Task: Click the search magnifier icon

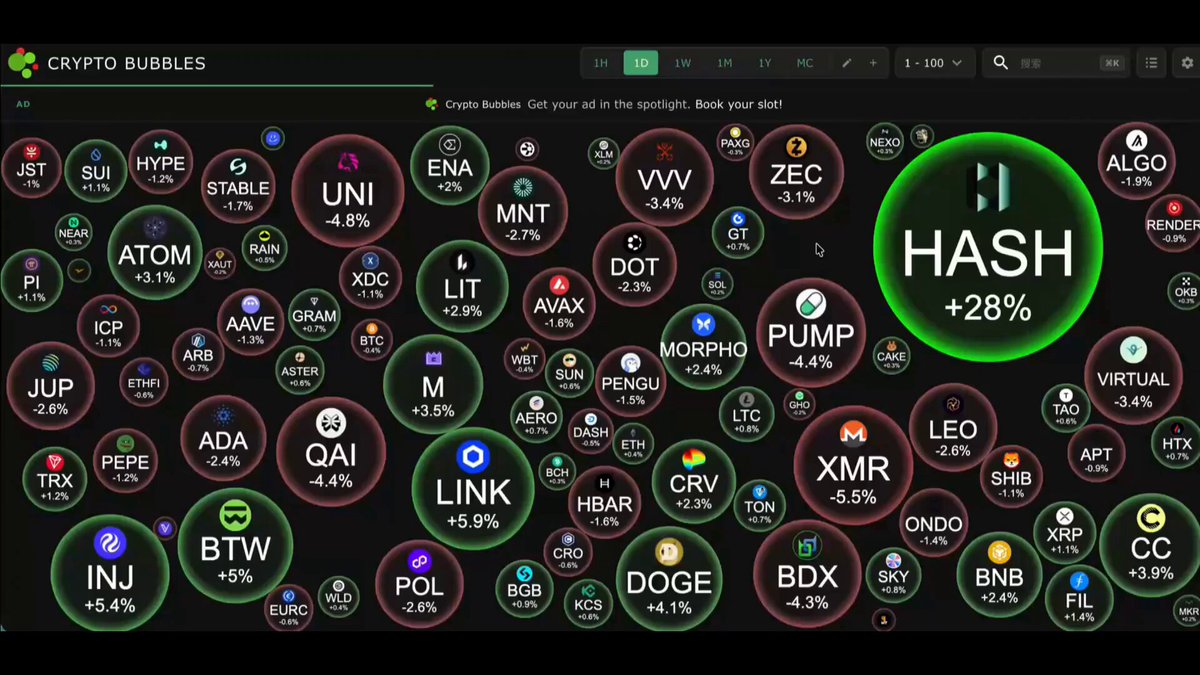Action: point(1000,63)
